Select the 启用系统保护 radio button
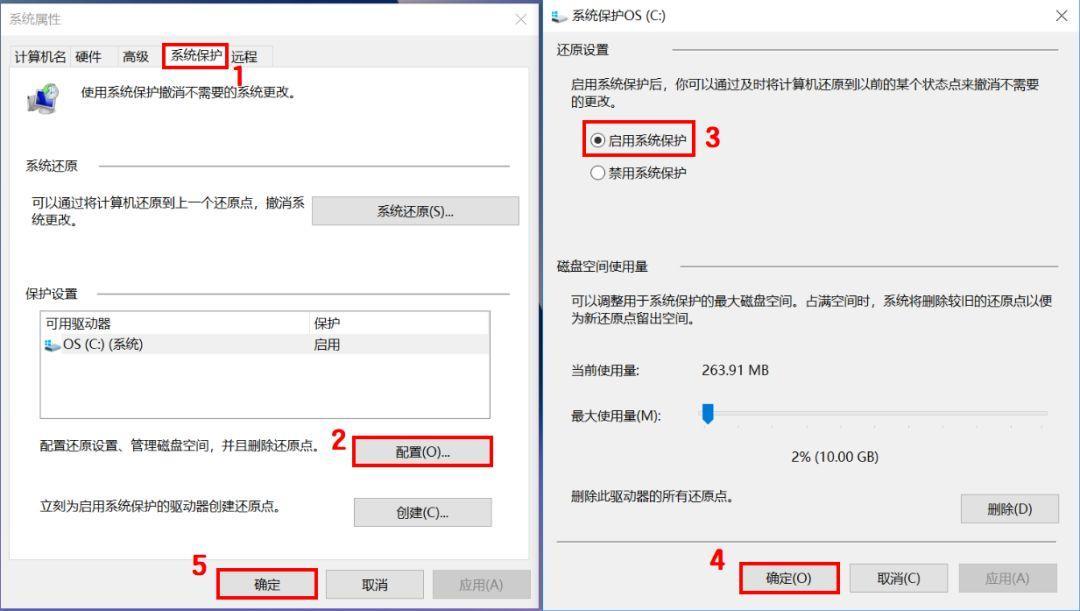 597,141
